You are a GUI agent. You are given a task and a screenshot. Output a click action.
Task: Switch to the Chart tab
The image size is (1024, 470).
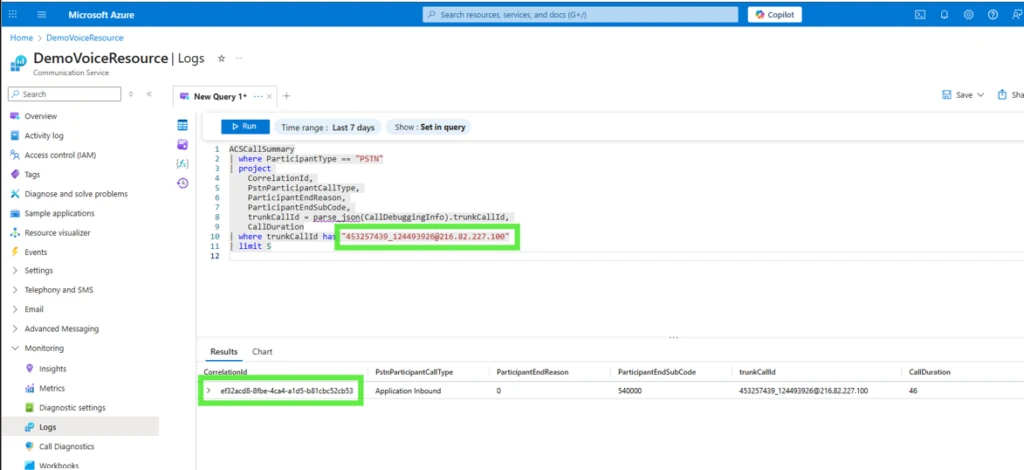262,352
